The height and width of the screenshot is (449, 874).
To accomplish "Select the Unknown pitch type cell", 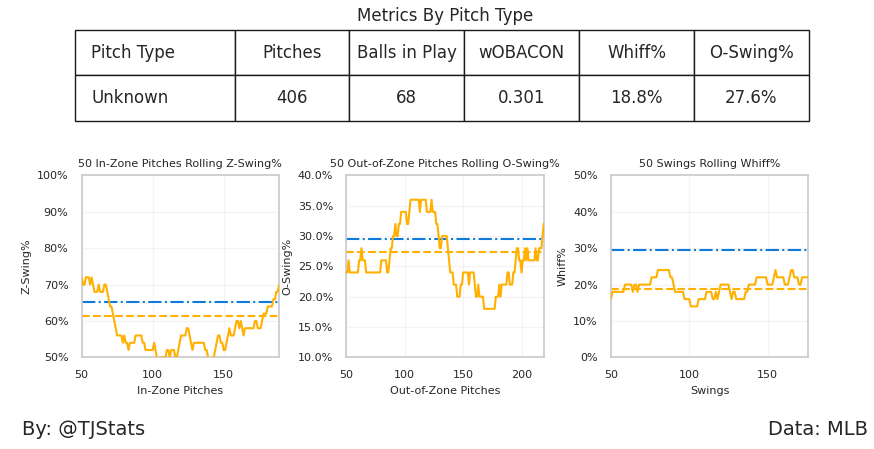I will (x=130, y=98).
